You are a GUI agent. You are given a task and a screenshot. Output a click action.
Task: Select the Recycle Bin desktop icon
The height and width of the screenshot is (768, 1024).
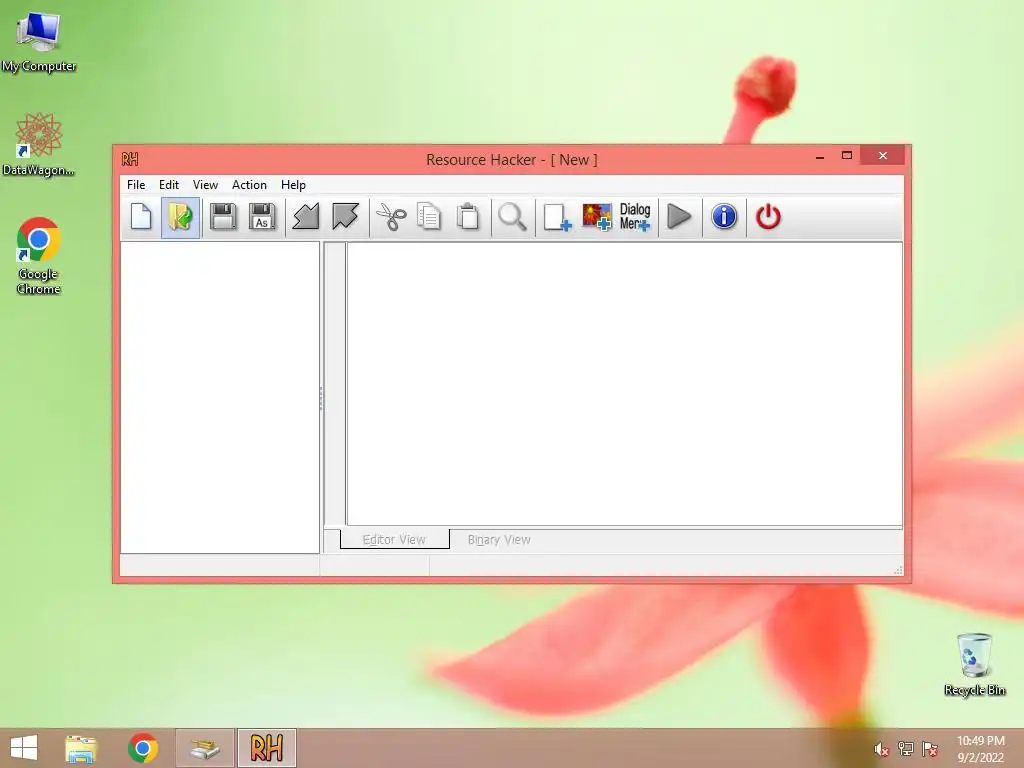click(x=974, y=664)
